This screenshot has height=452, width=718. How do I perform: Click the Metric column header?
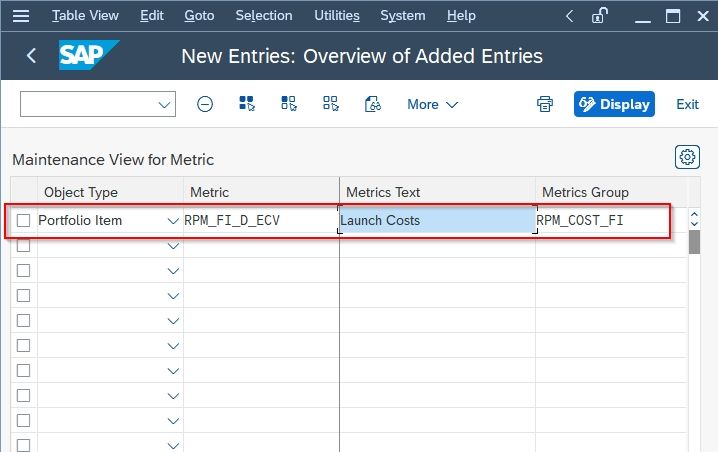(261, 192)
